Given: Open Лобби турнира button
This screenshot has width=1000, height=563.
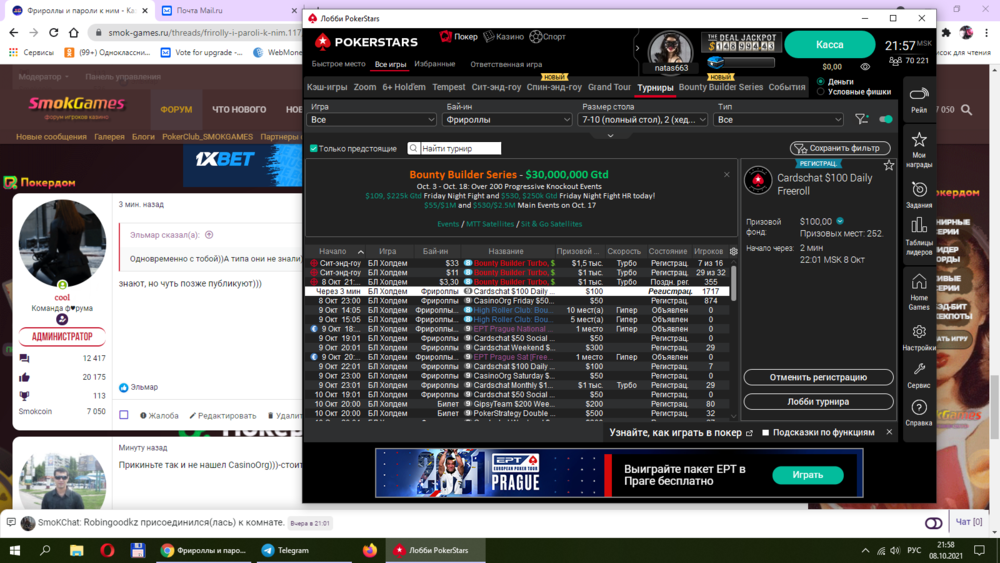Looking at the screenshot, I should pos(818,402).
